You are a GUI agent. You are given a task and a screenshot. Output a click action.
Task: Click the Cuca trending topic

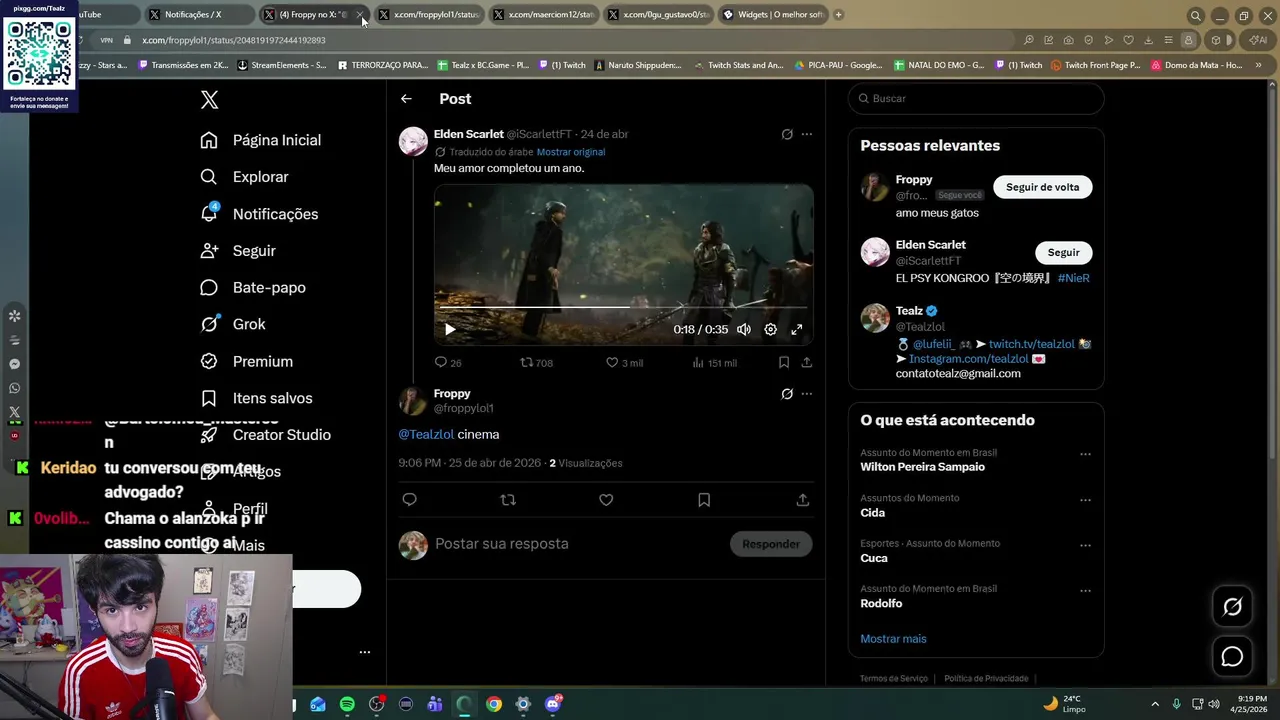(874, 558)
